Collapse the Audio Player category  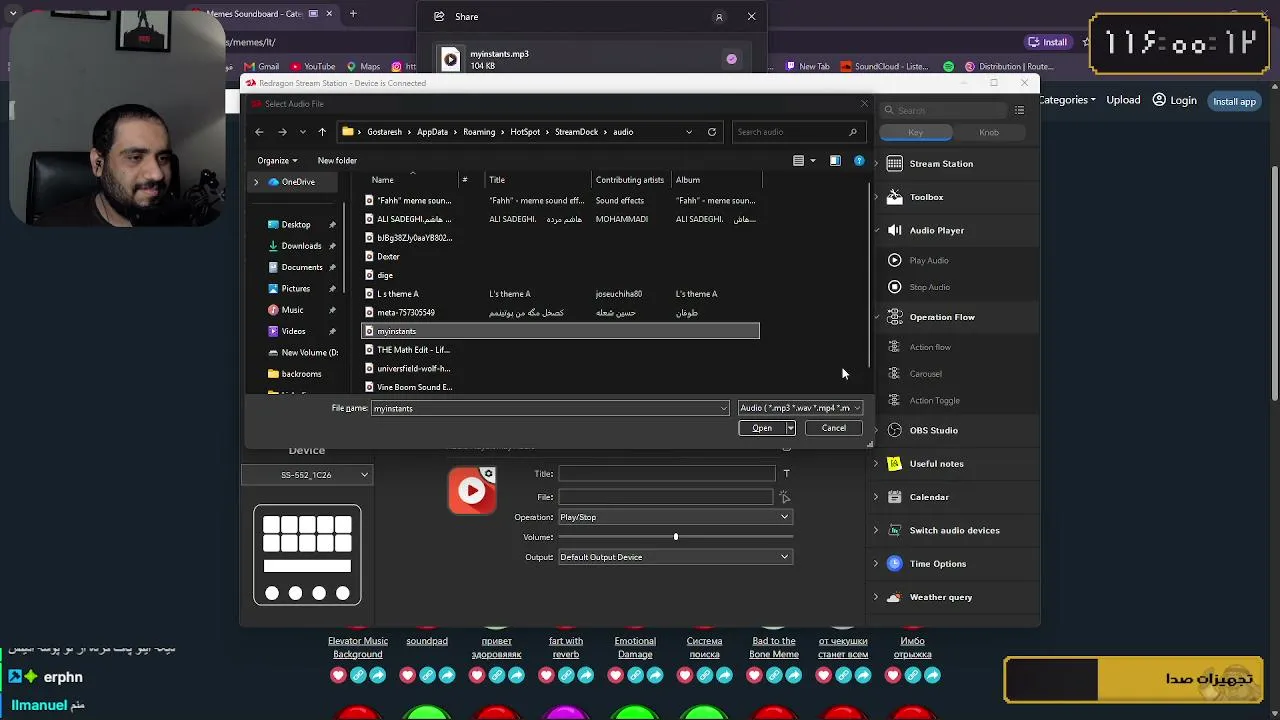pos(876,230)
